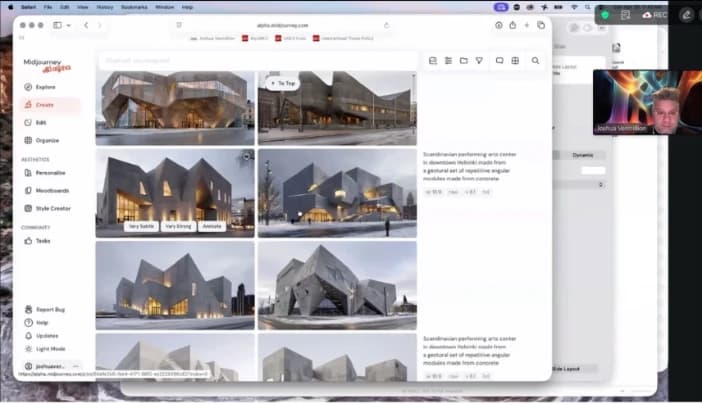Open the Bookmarks menu in the menu bar
This screenshot has height=404, width=702.
(134, 7)
